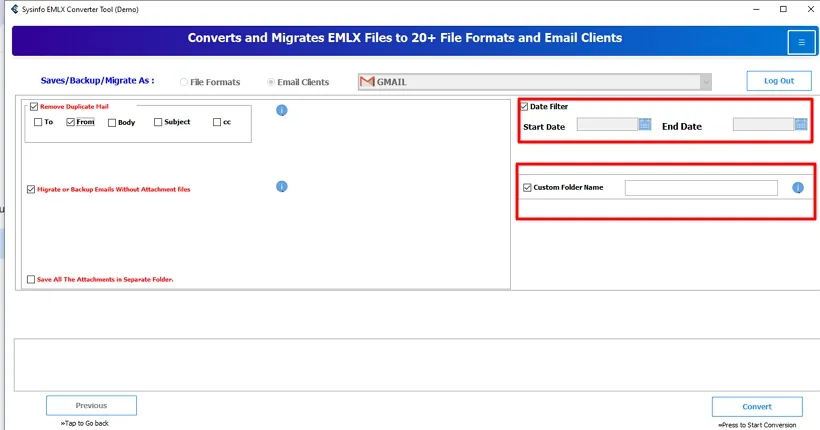Toggle the Remove Duplicate Mail checkbox
820x430 pixels.
[34, 106]
